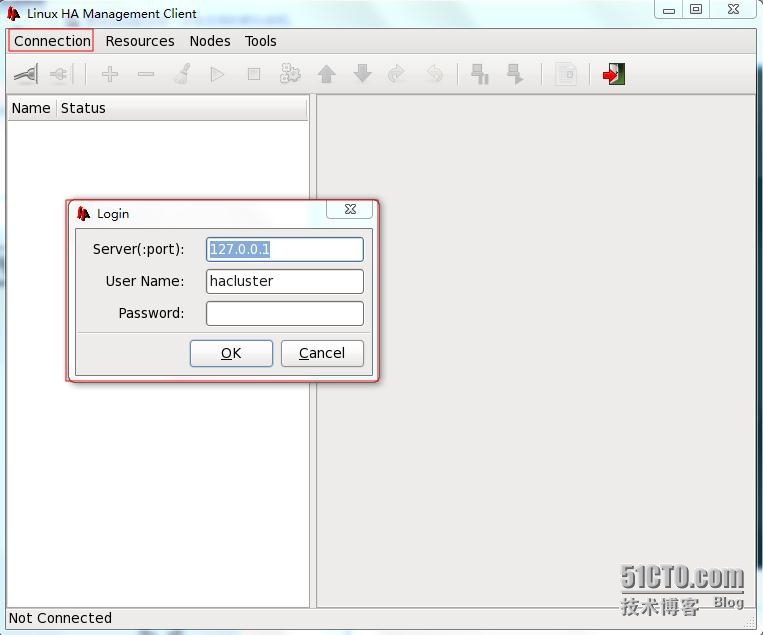The height and width of the screenshot is (635, 763).
Task: Close the Login dialog
Action: (x=350, y=209)
